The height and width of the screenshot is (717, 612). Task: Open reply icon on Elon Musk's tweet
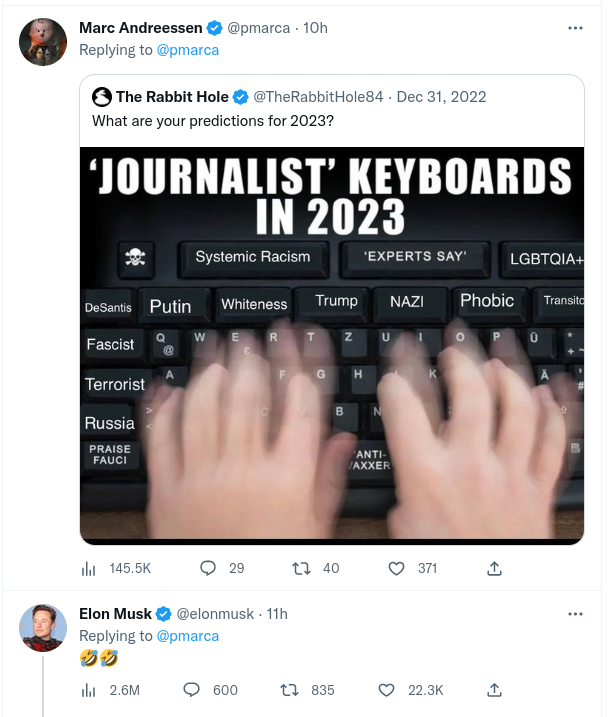(192, 690)
